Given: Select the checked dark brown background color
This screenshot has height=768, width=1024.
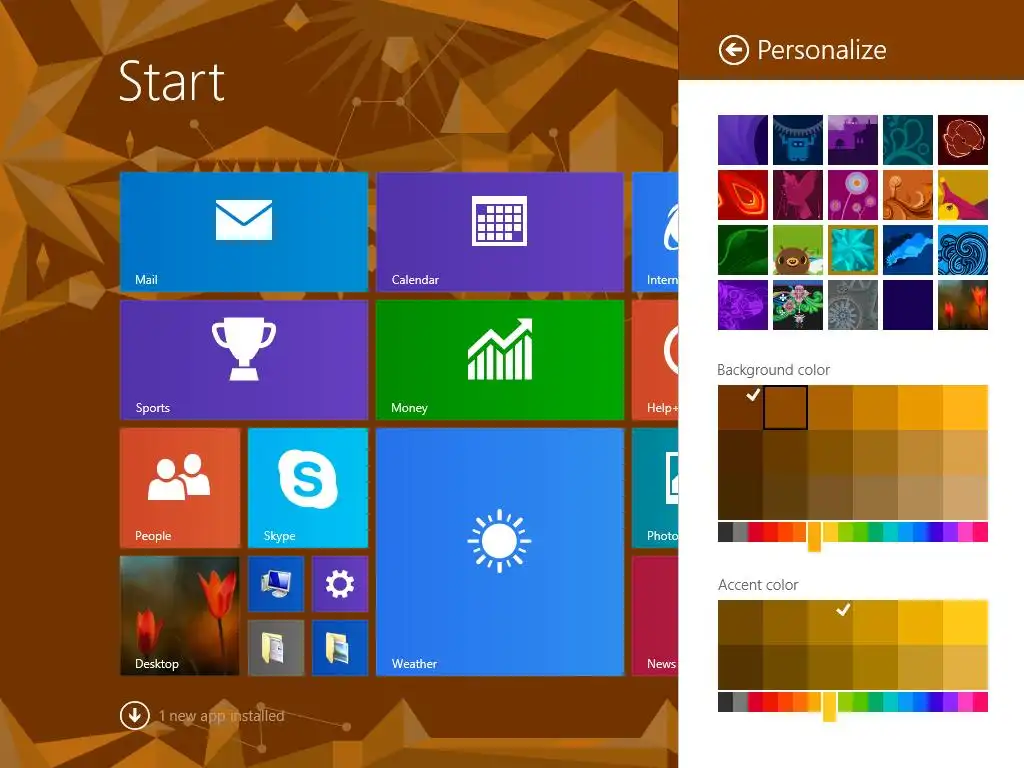Looking at the screenshot, I should [740, 408].
